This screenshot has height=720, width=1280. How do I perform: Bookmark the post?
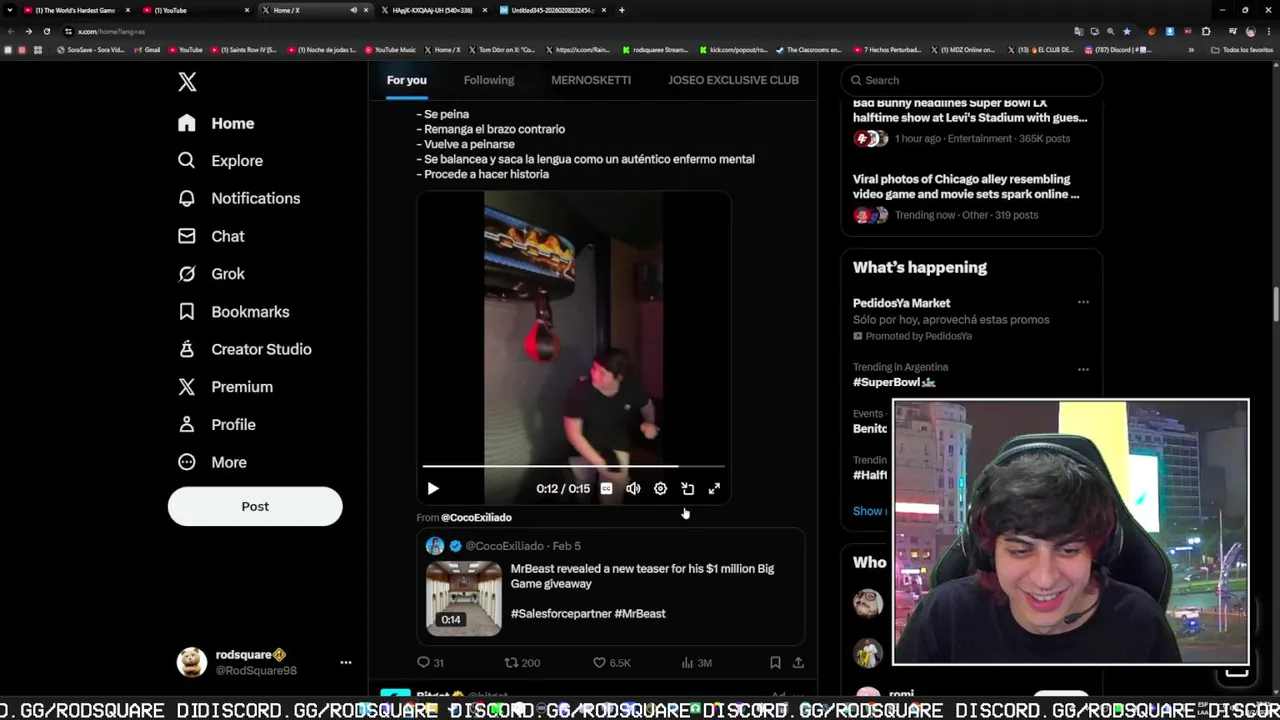[775, 662]
